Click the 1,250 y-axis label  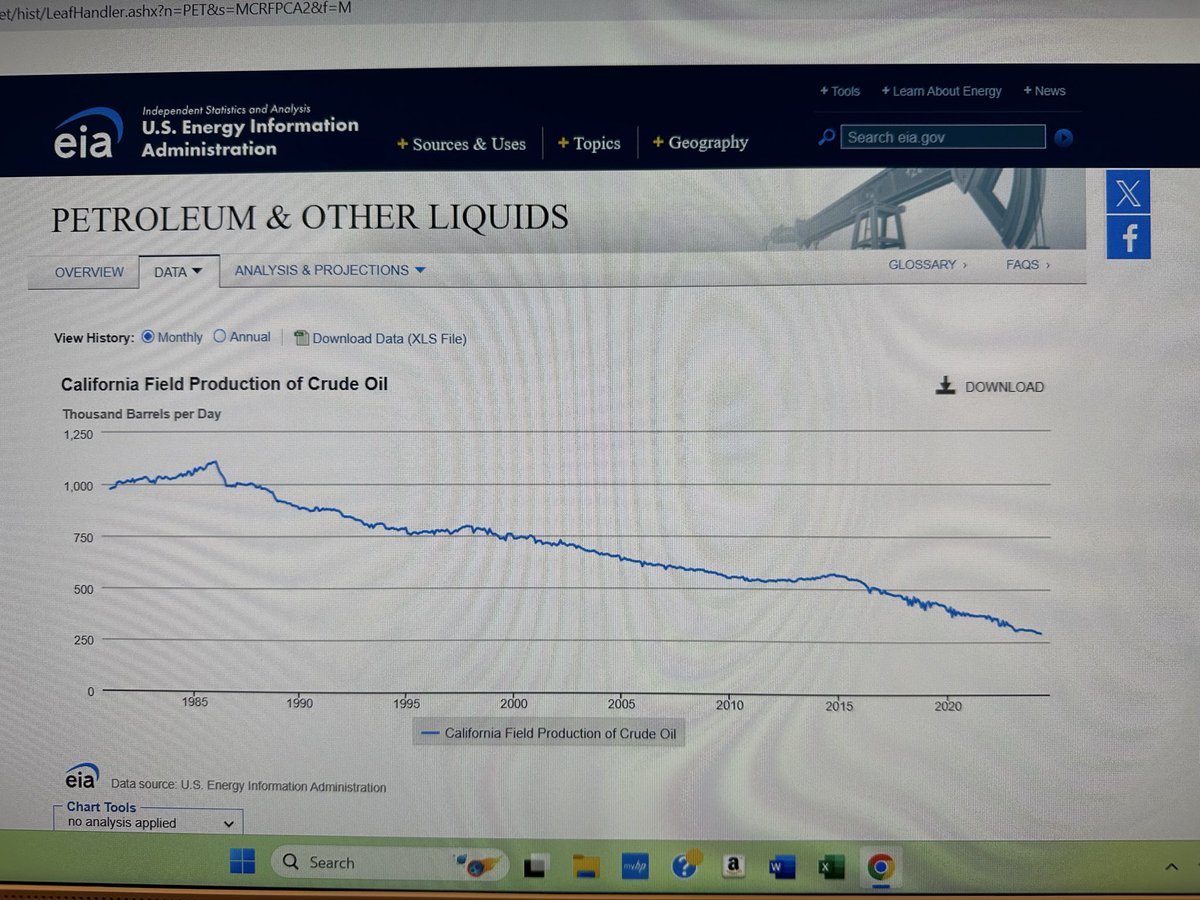click(77, 435)
